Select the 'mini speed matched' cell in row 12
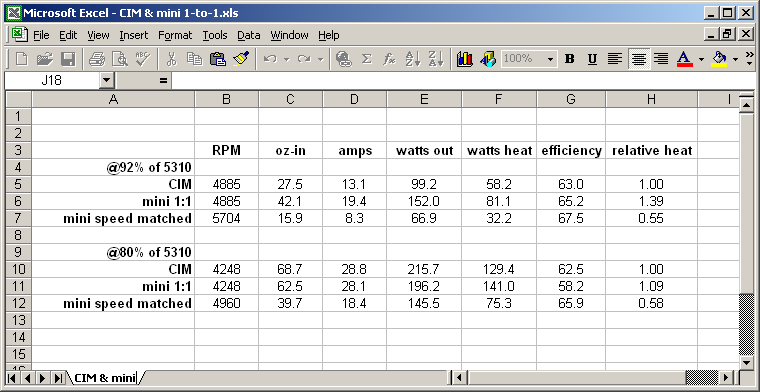Image resolution: width=760 pixels, height=392 pixels. point(113,303)
